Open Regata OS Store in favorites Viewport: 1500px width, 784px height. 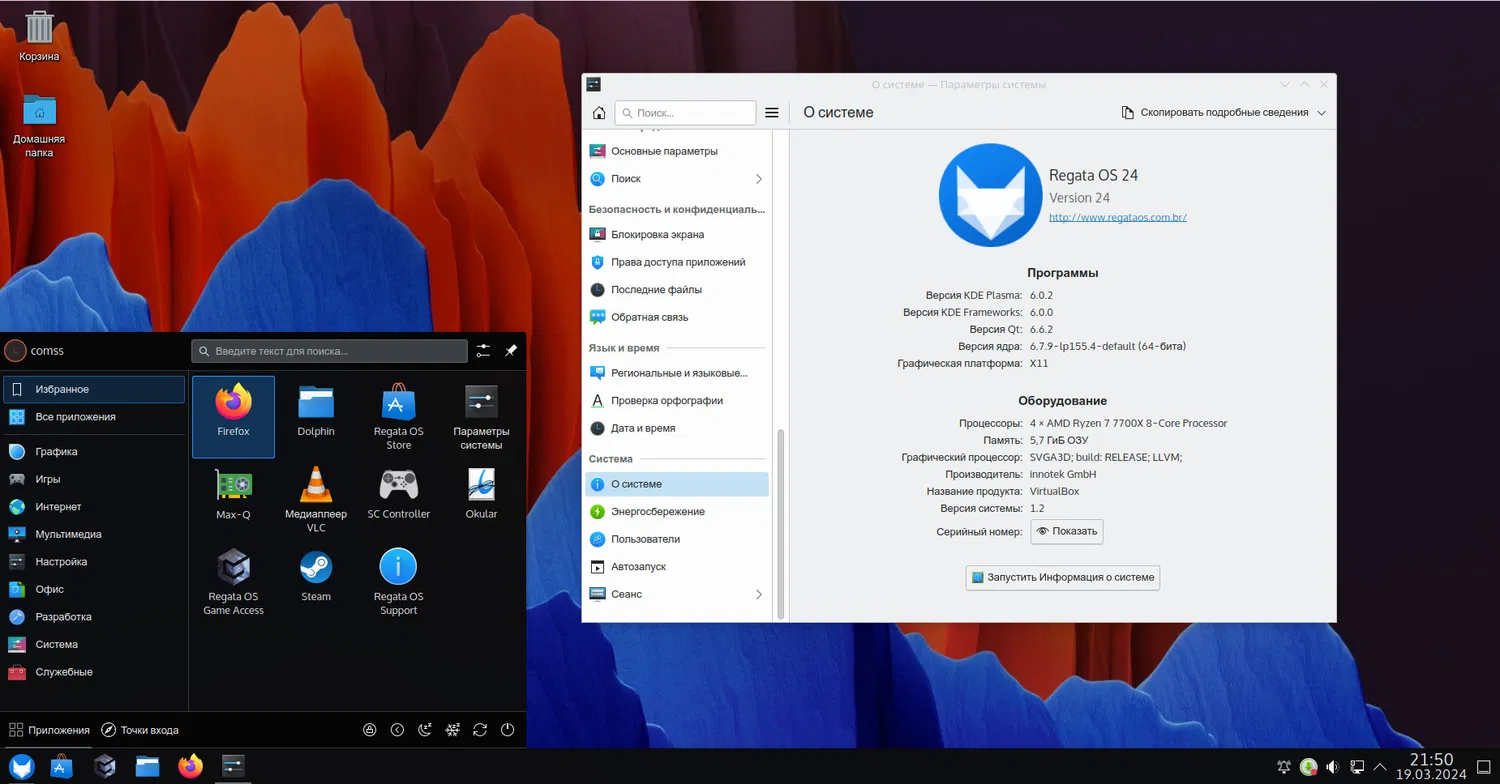click(399, 416)
